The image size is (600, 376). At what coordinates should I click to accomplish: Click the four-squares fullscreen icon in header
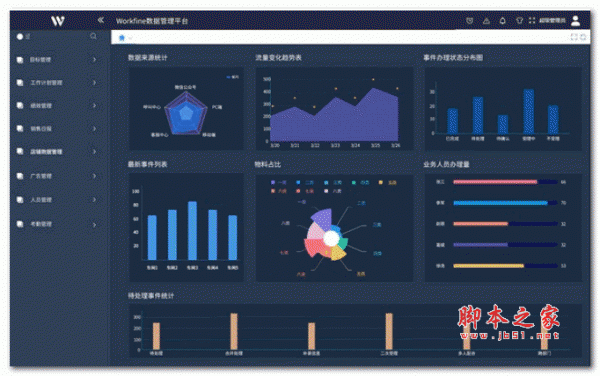tap(532, 21)
